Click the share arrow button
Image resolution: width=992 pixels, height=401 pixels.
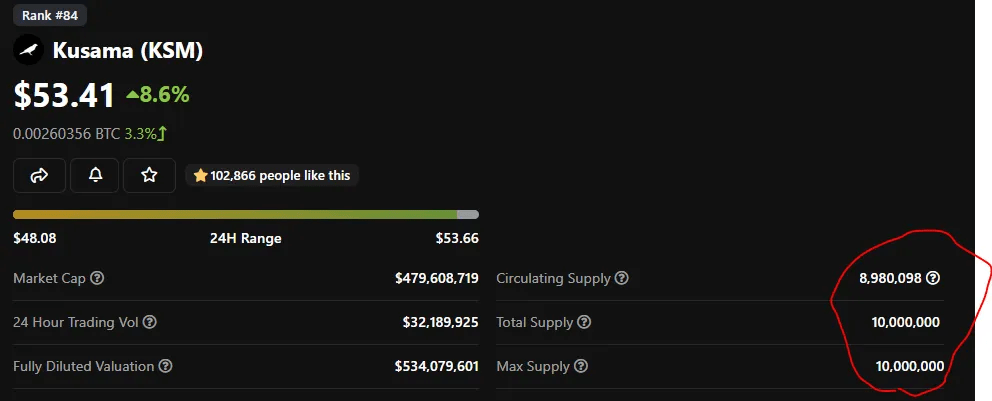pyautogui.click(x=39, y=175)
